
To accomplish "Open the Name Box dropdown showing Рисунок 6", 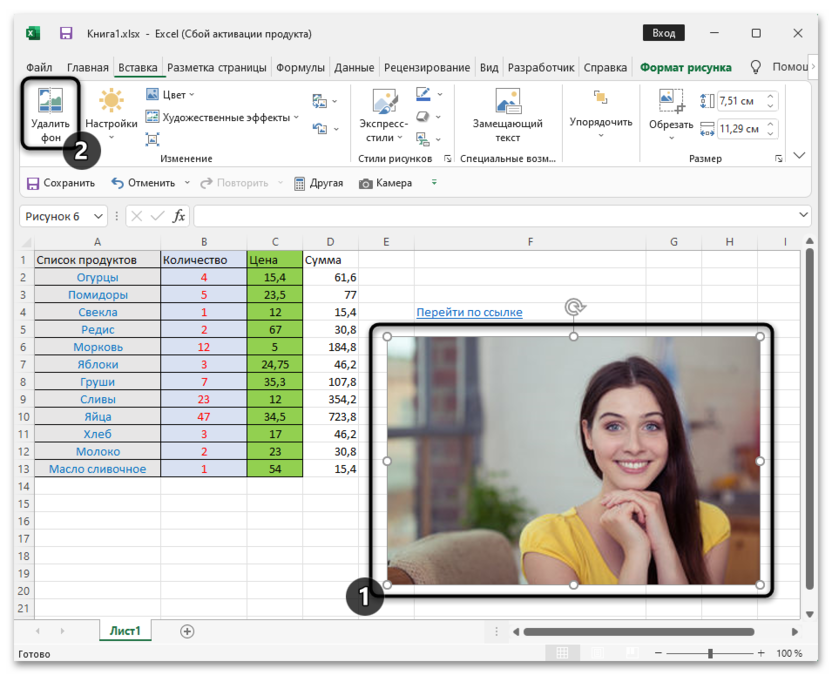I will coord(98,216).
